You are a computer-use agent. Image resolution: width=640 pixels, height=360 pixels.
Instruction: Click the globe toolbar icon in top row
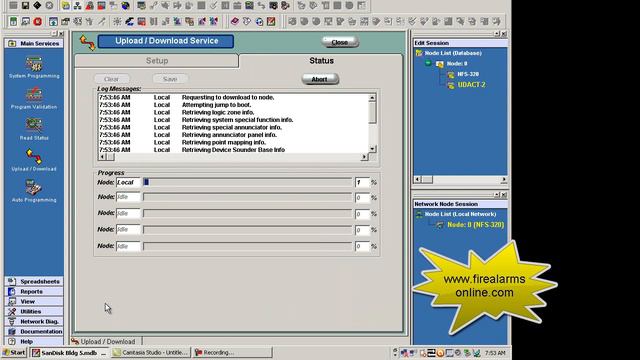coord(125,6)
